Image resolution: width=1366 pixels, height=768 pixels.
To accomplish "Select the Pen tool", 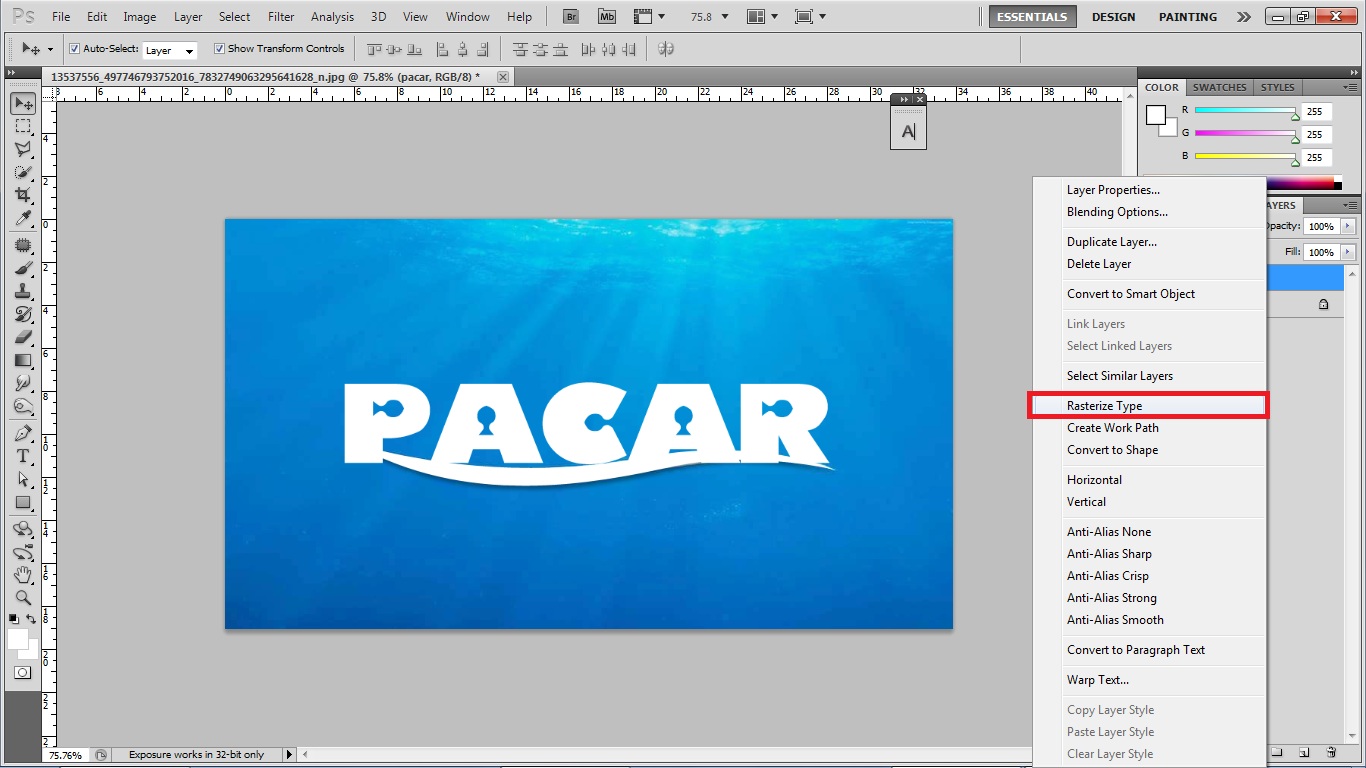I will 23,433.
